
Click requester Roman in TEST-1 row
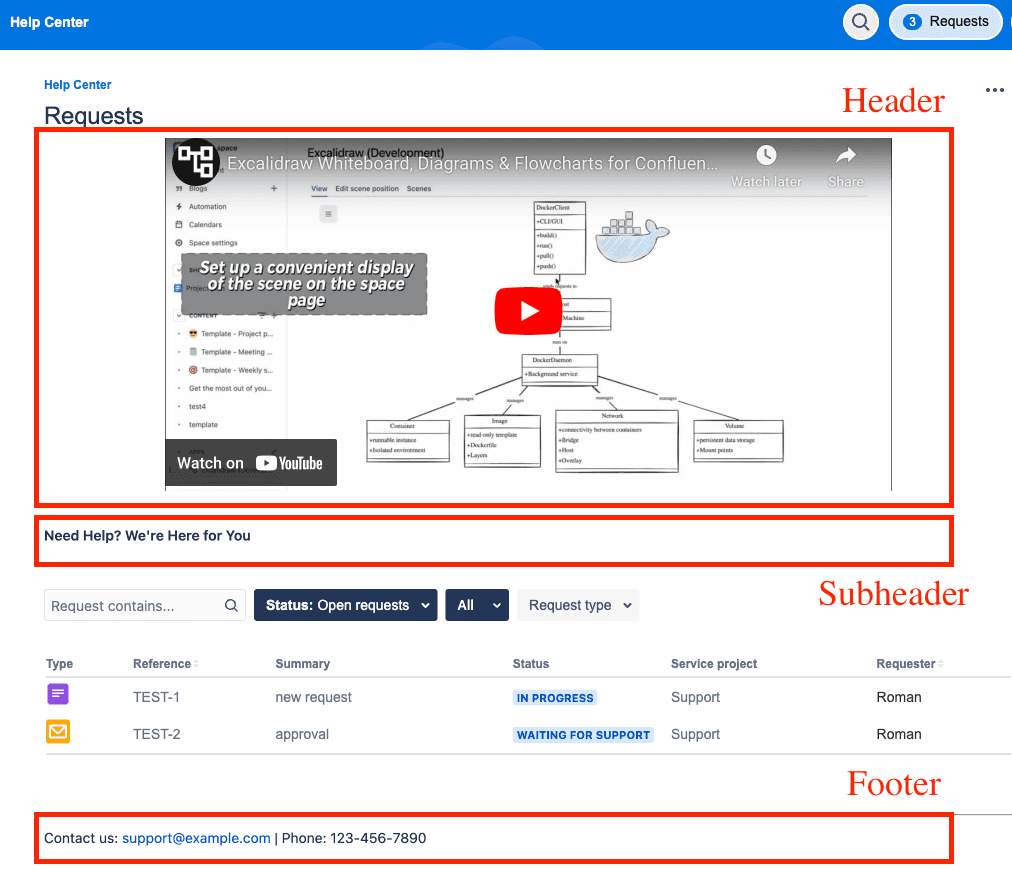tap(898, 697)
